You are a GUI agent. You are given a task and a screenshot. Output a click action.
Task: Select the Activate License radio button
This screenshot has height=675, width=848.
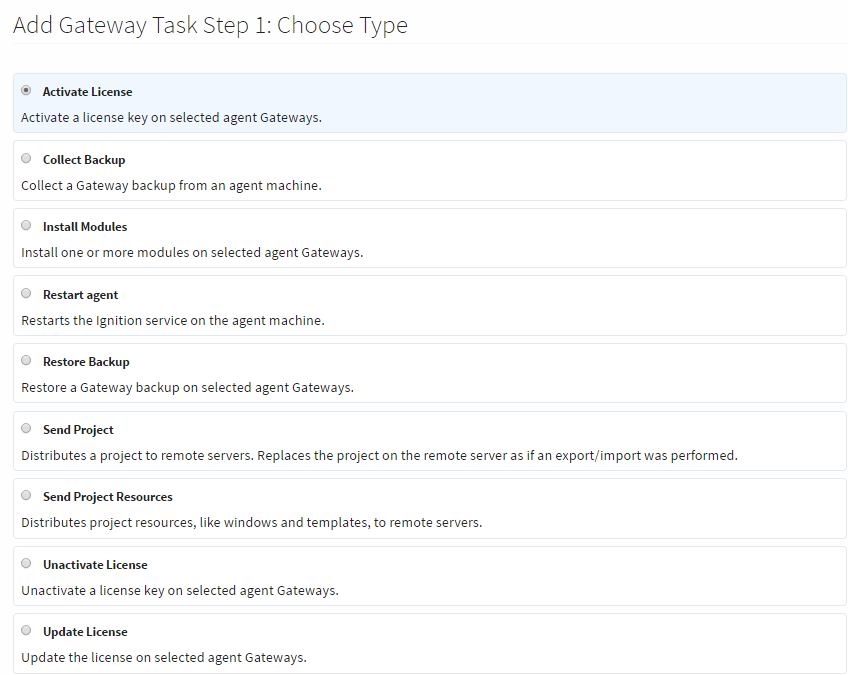click(x=26, y=90)
